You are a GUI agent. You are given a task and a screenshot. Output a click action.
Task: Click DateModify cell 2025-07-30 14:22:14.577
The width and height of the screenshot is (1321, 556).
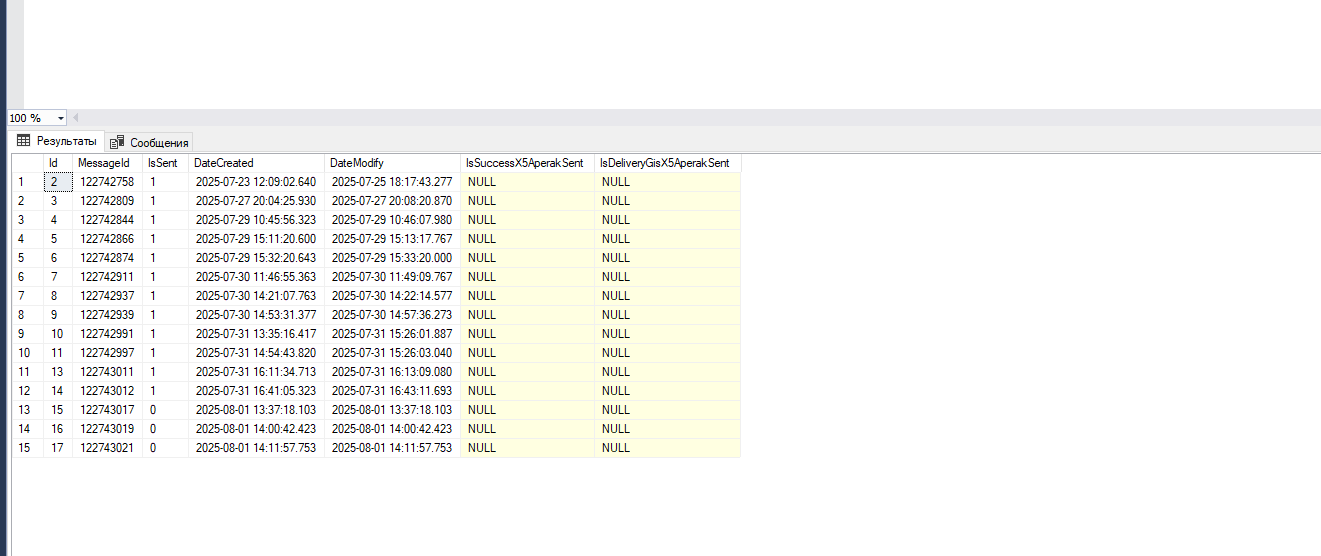[393, 296]
